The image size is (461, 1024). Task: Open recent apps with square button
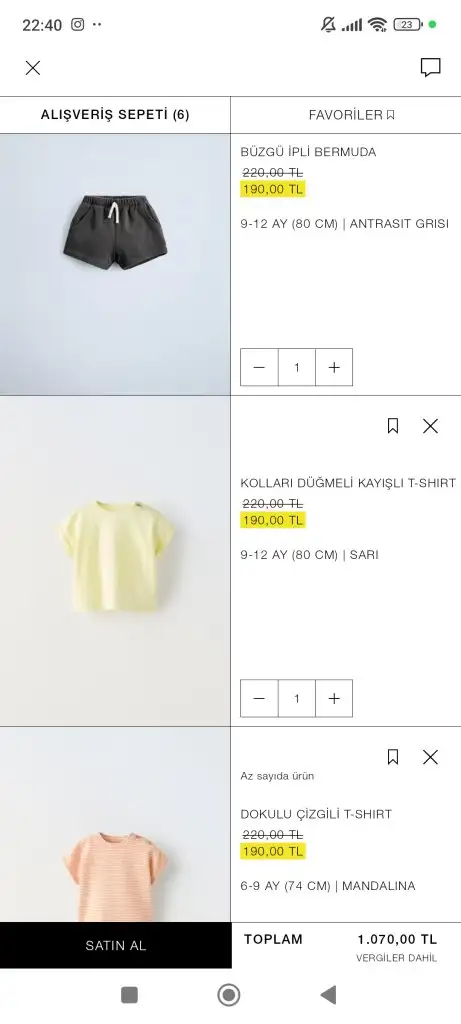129,995
